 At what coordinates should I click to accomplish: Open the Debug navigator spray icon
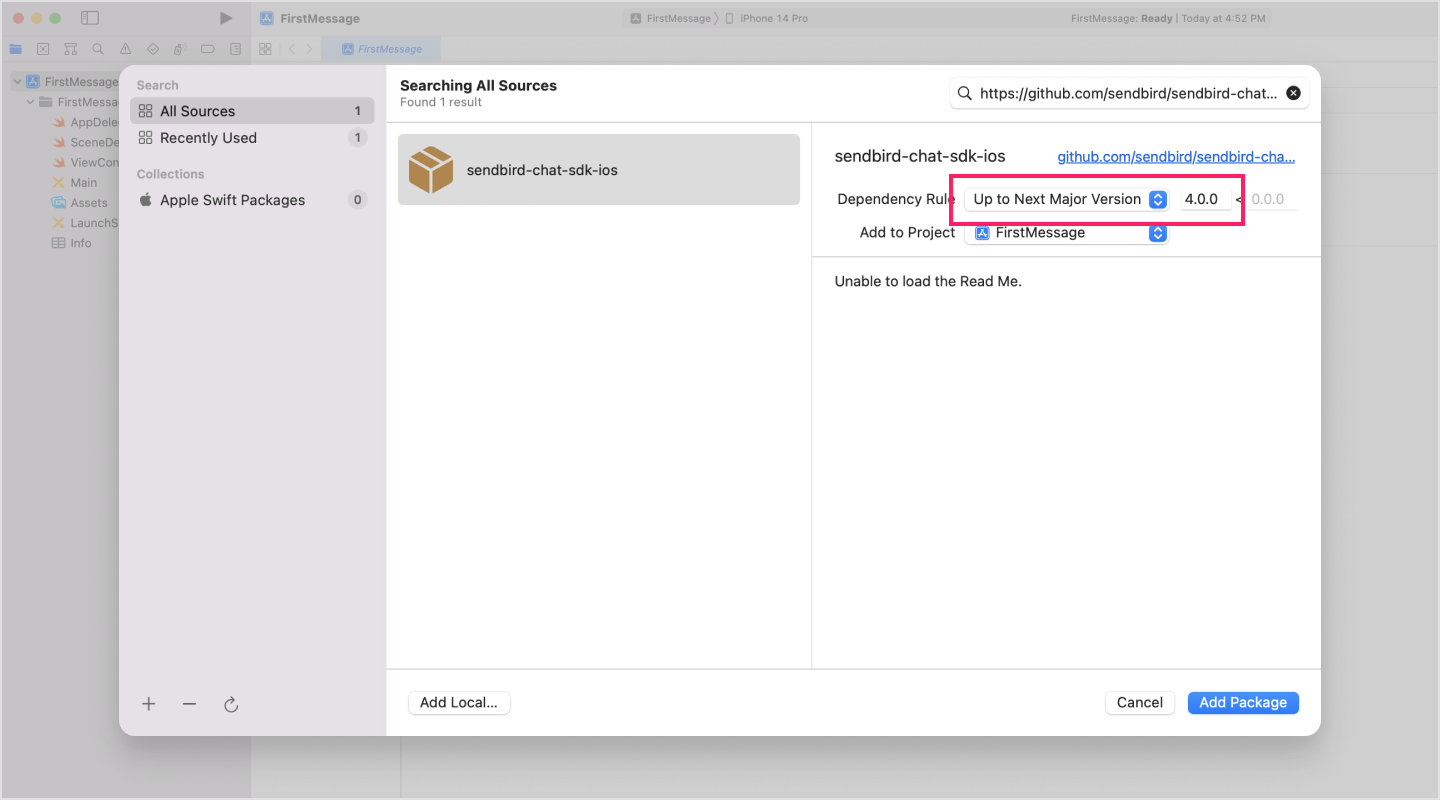[180, 48]
